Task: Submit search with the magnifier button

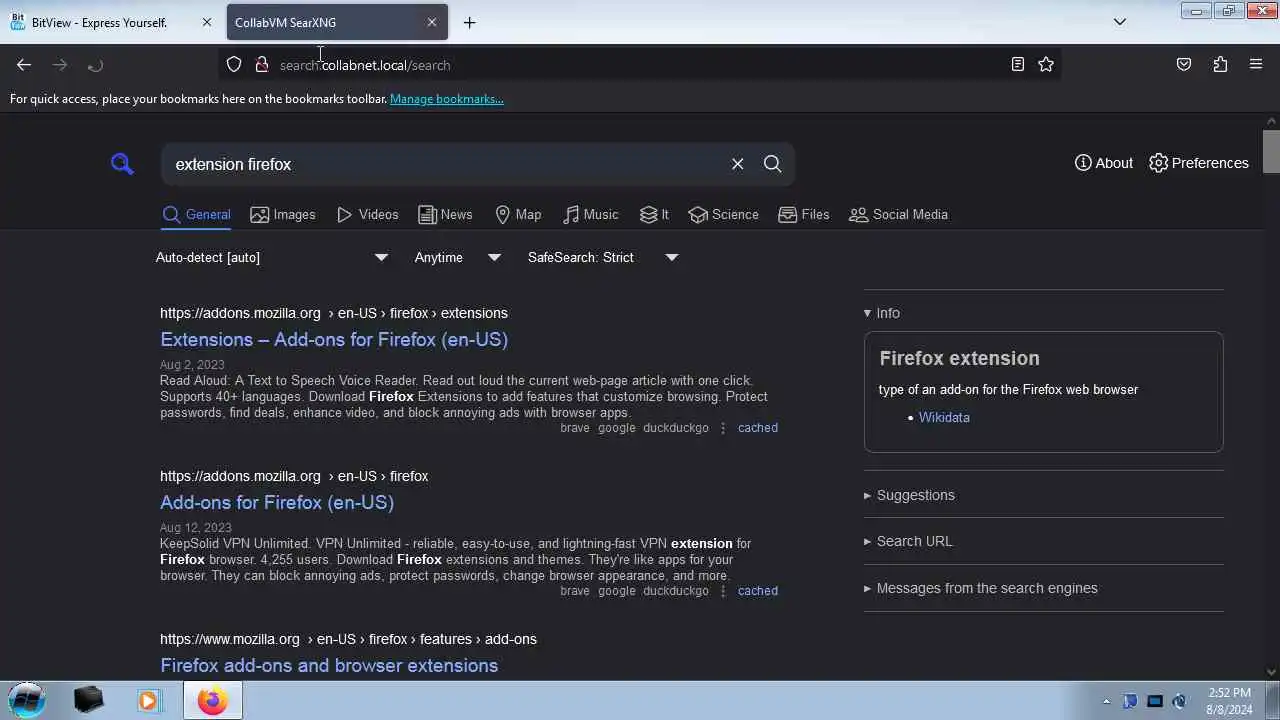Action: pyautogui.click(x=773, y=164)
